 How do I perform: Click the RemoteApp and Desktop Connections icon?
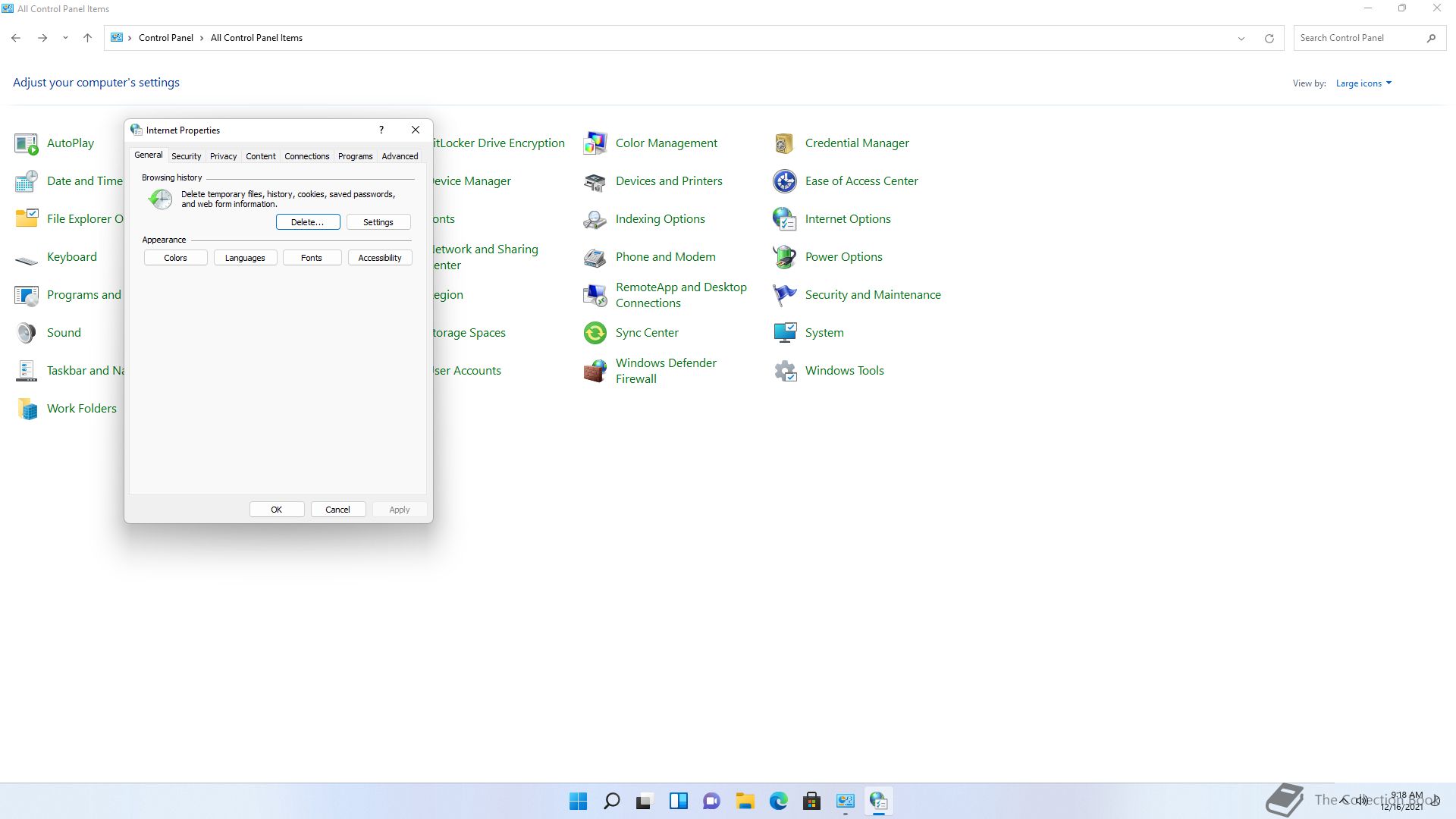point(595,295)
